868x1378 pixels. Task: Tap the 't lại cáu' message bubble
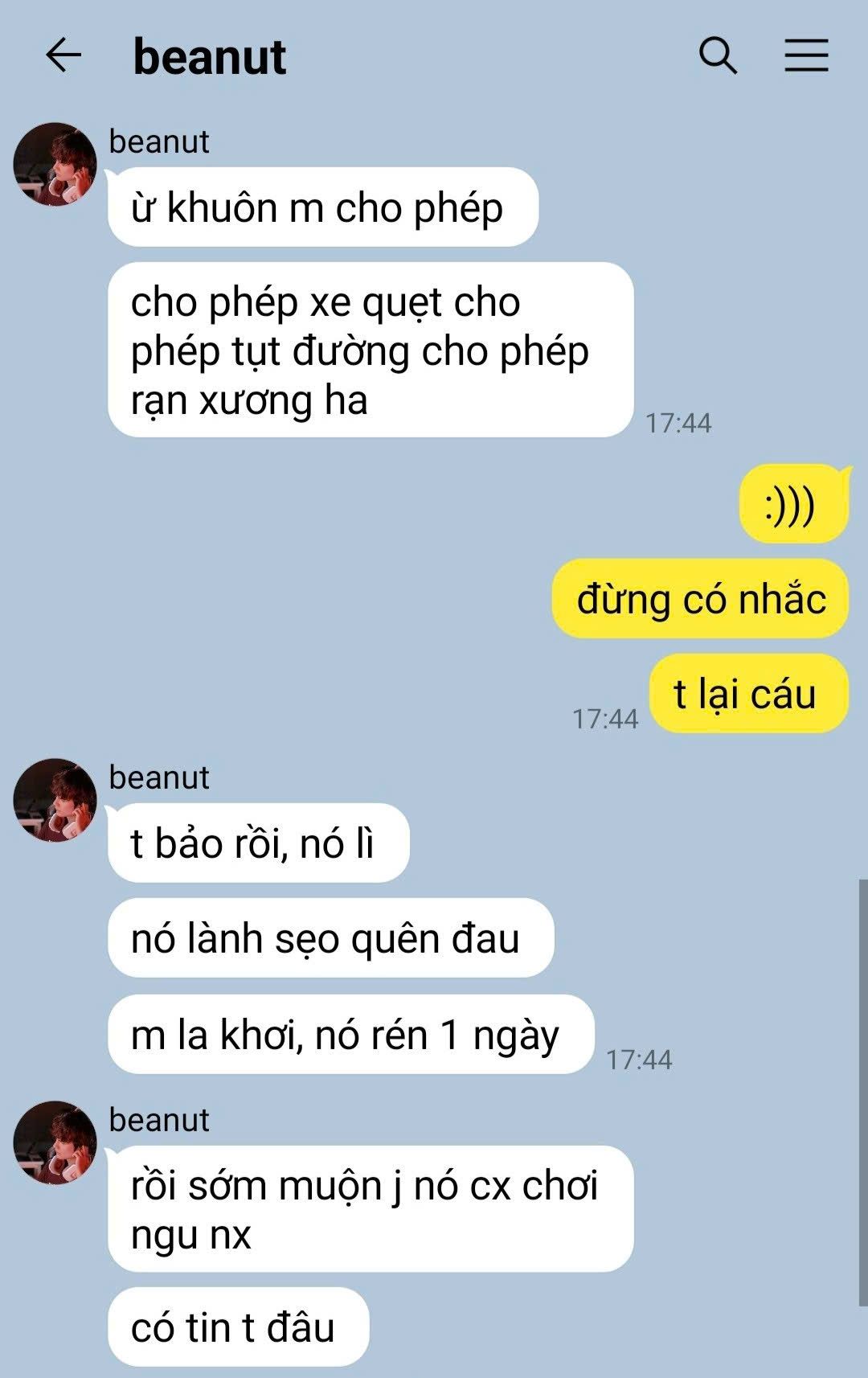(x=748, y=694)
